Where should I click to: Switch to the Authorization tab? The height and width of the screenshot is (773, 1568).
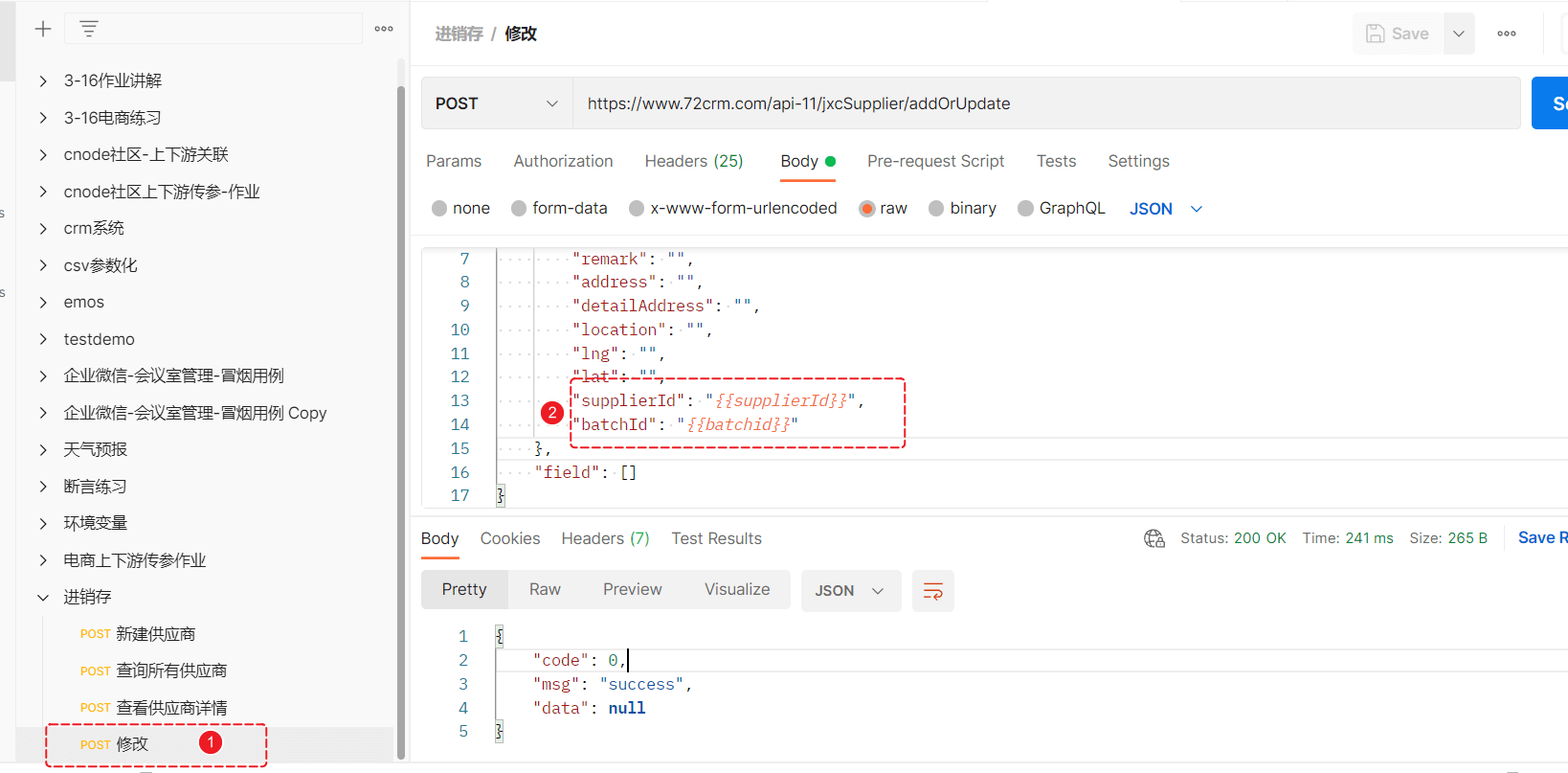pos(563,161)
